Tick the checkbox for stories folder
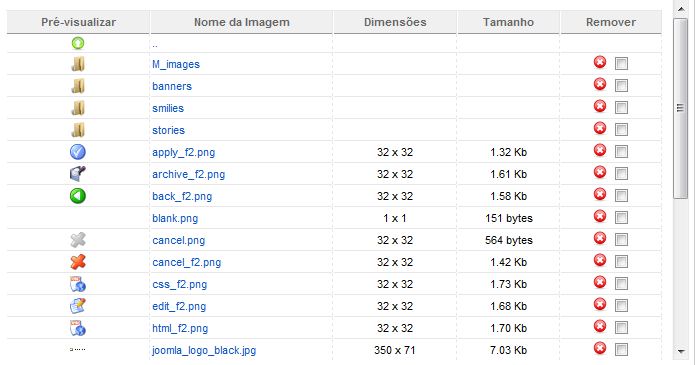Screen dimensions: 696x365 pyautogui.click(x=621, y=130)
